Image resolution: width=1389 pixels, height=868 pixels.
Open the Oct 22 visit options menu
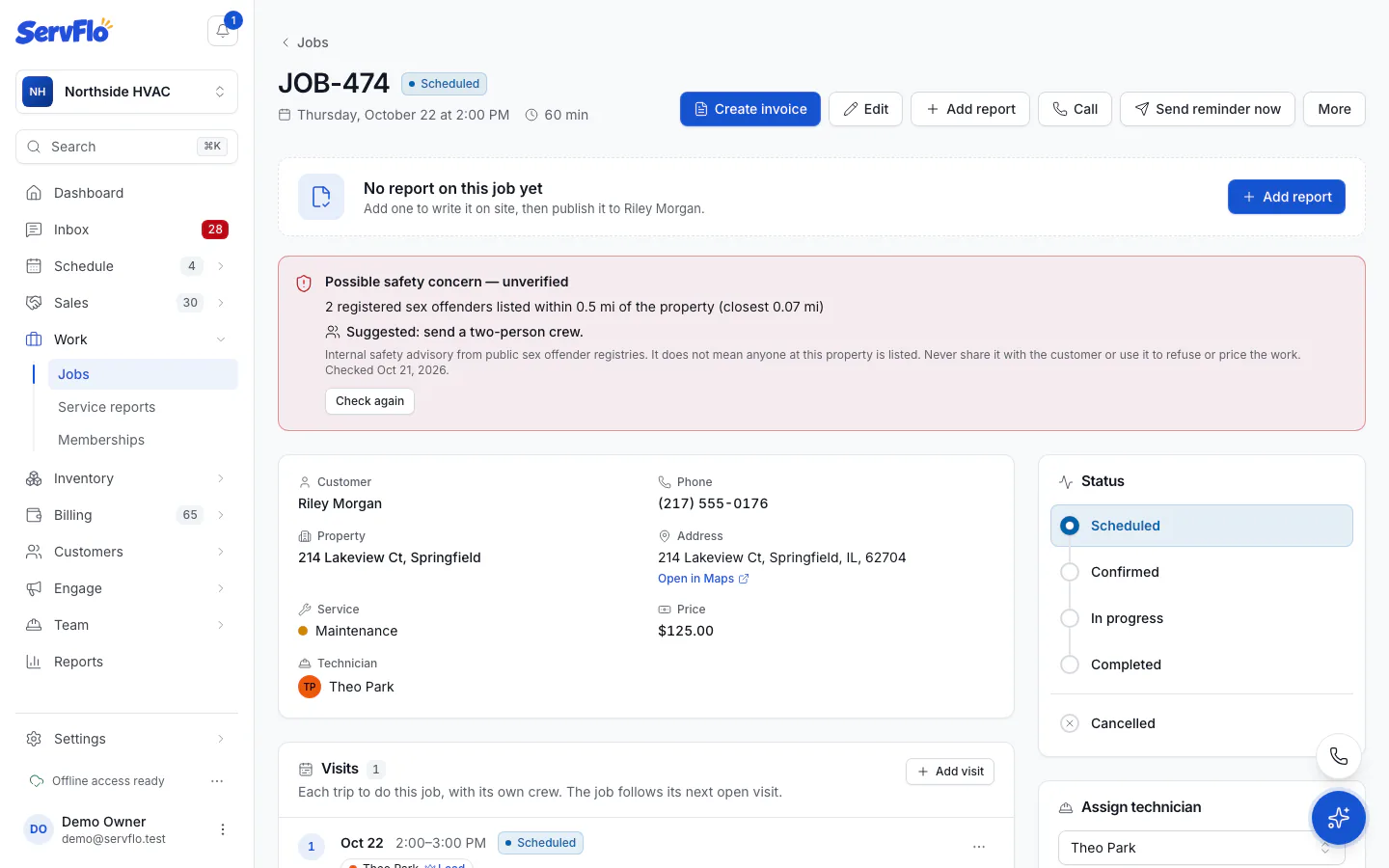pyautogui.click(x=979, y=847)
